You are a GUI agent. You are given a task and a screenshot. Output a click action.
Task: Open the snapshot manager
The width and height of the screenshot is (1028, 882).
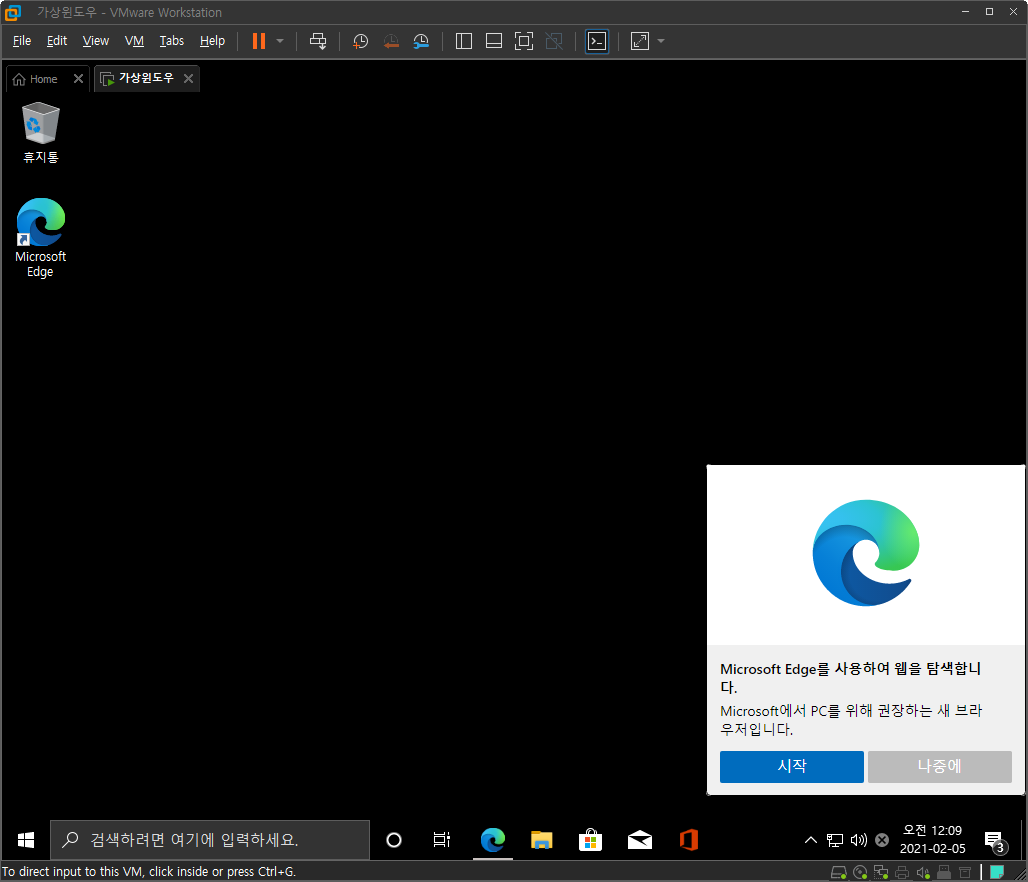(421, 41)
